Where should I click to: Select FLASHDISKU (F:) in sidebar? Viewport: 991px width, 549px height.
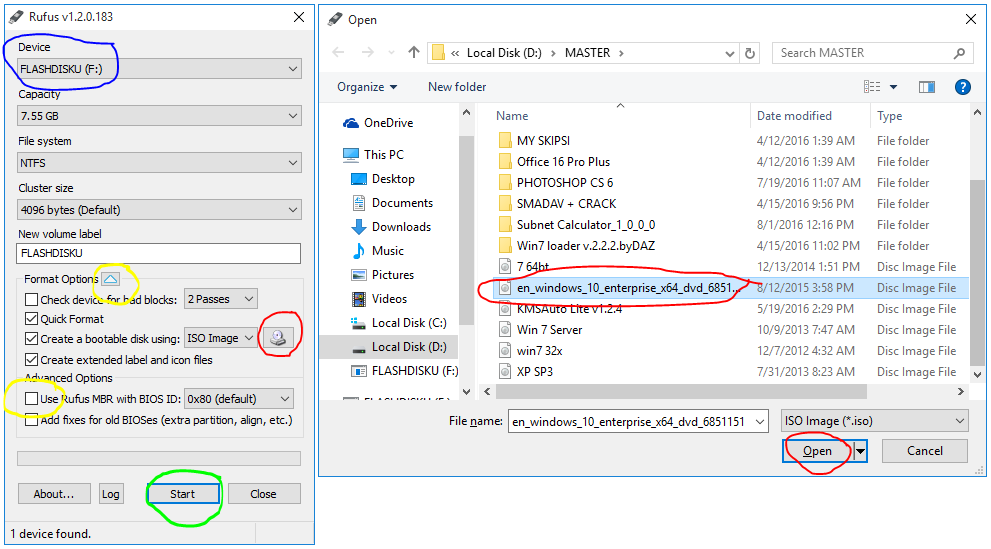coord(404,371)
